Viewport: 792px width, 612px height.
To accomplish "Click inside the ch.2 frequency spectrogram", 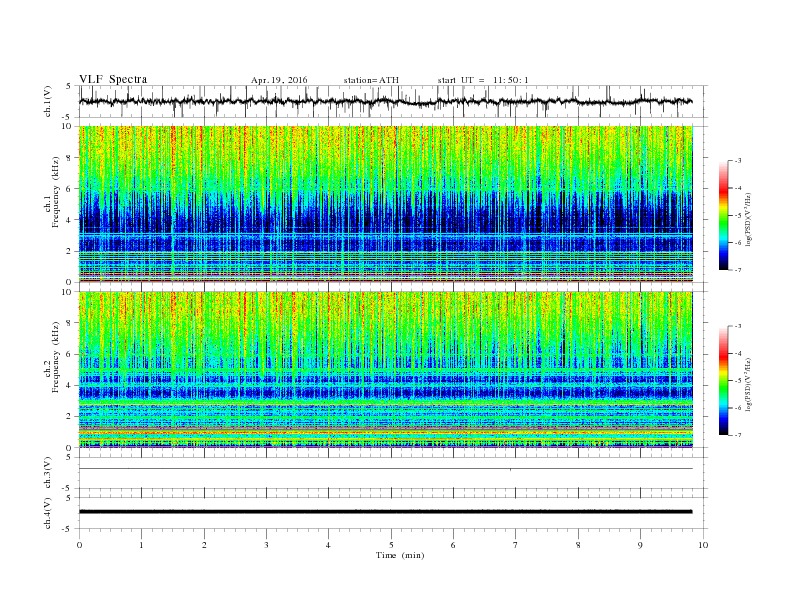I will tap(385, 370).
